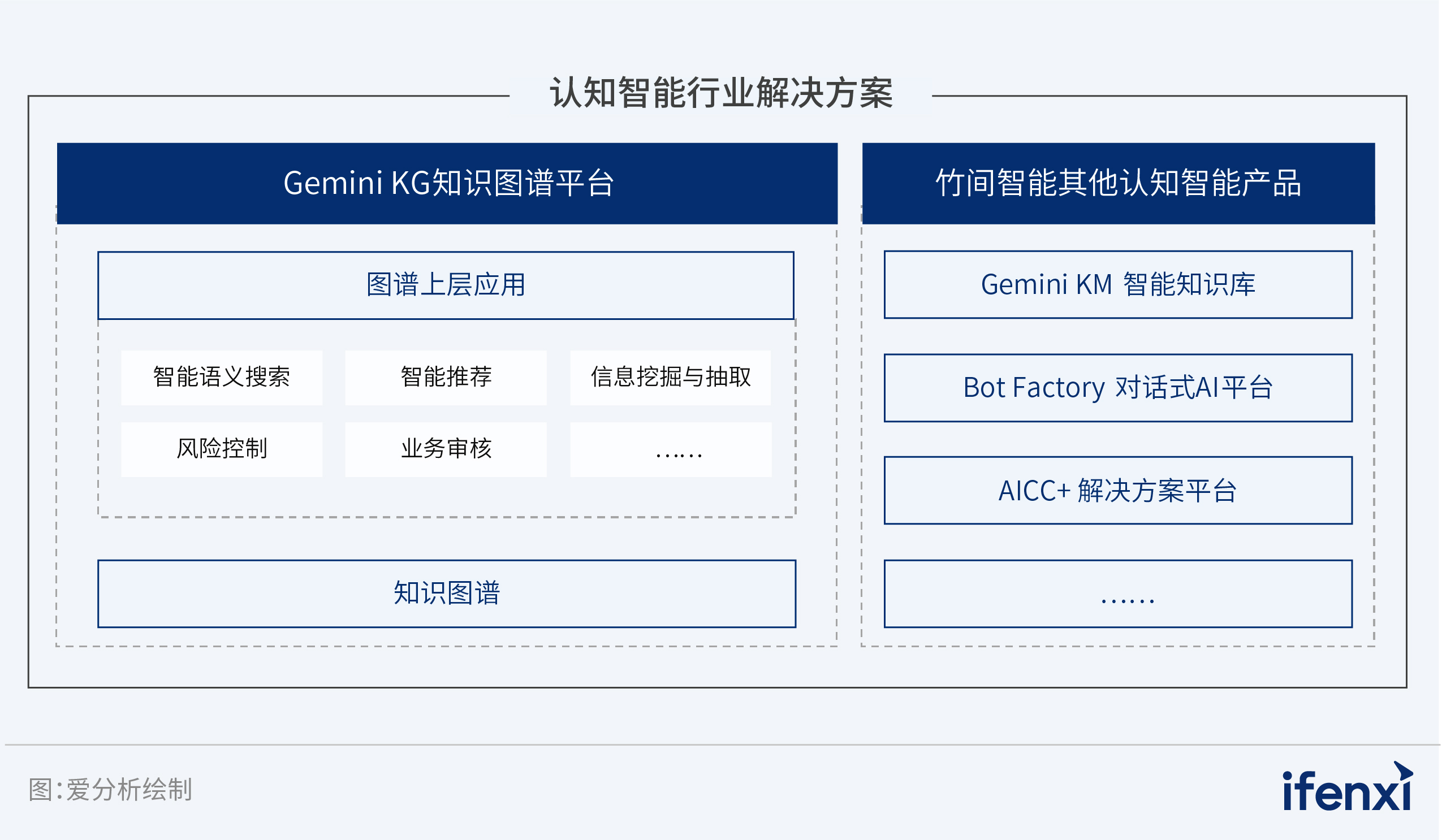The image size is (1442, 840).
Task: Select AICC+ 解决方案平台
Action: 1118,490
